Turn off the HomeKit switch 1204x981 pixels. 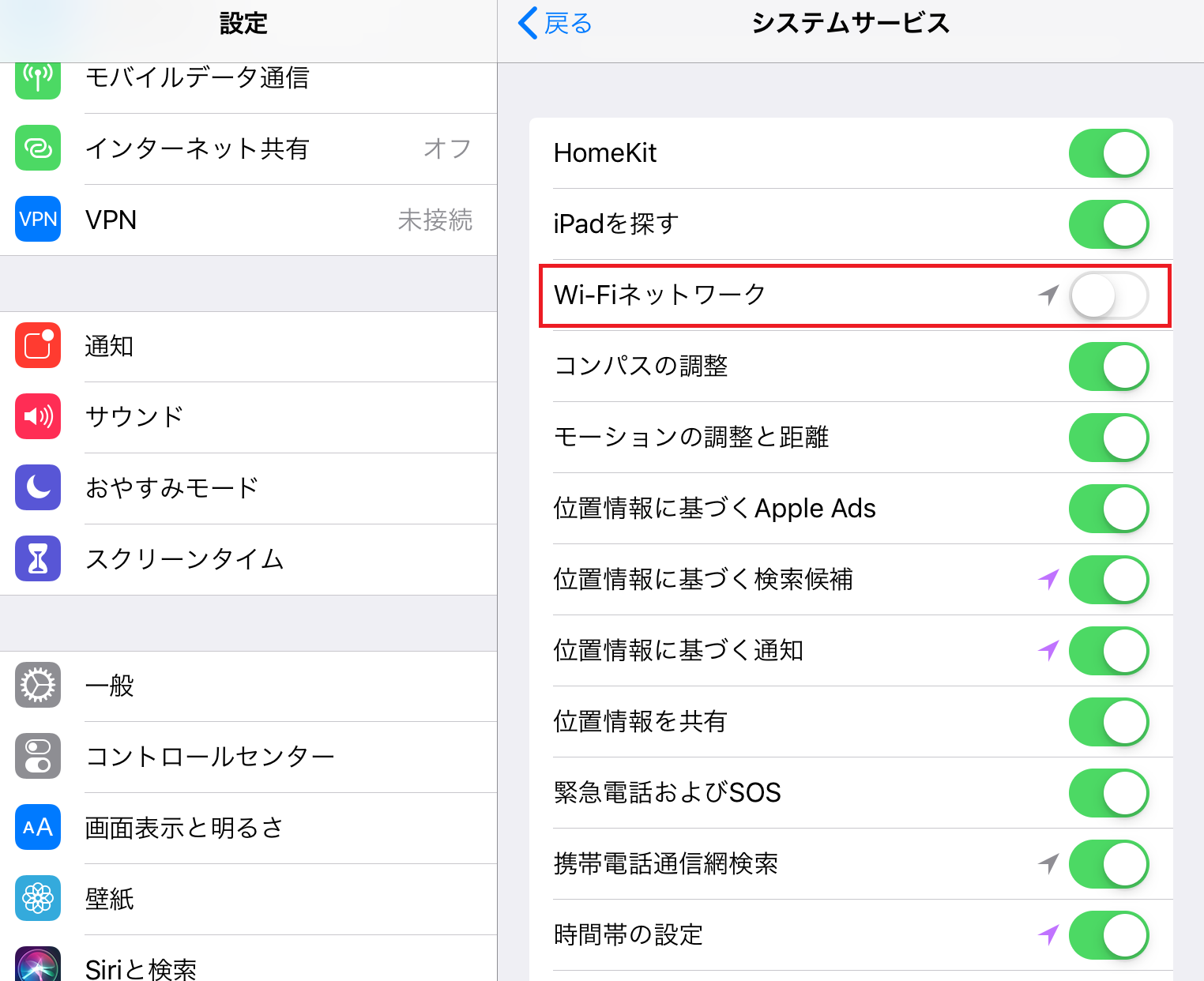click(x=1108, y=153)
